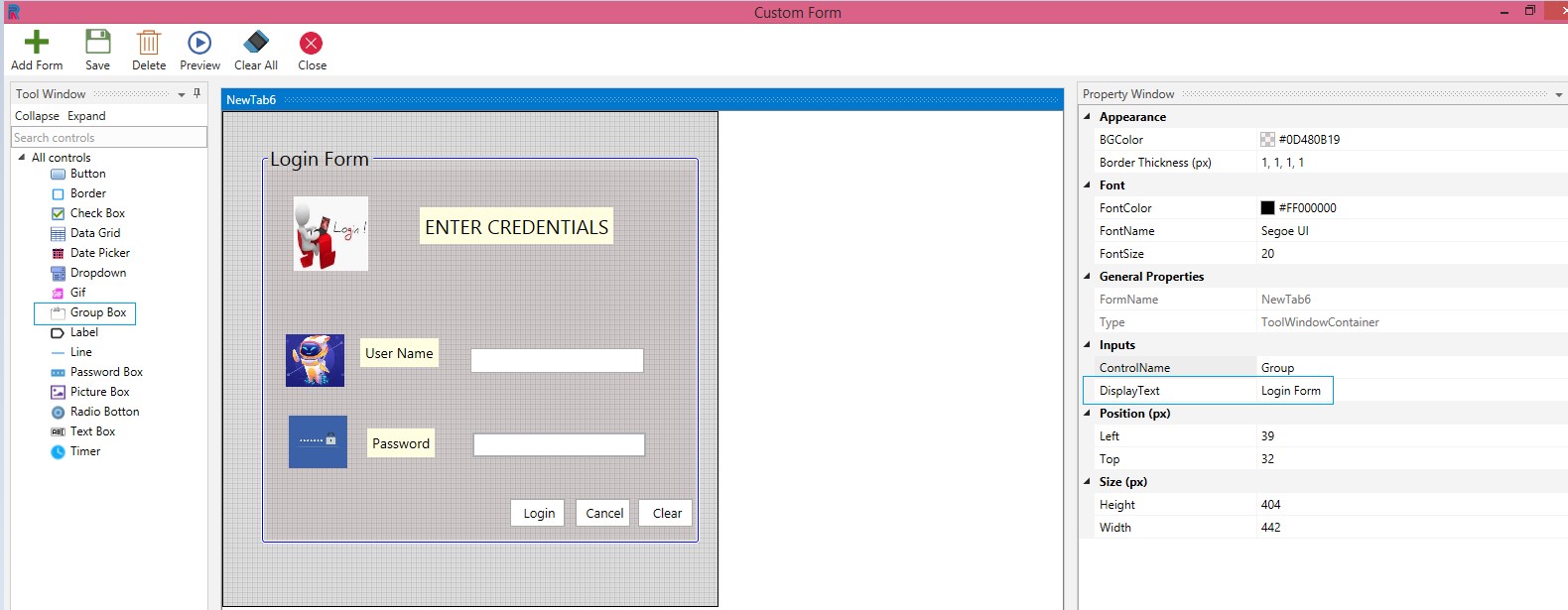Click the red Close icon in toolbar

click(312, 43)
